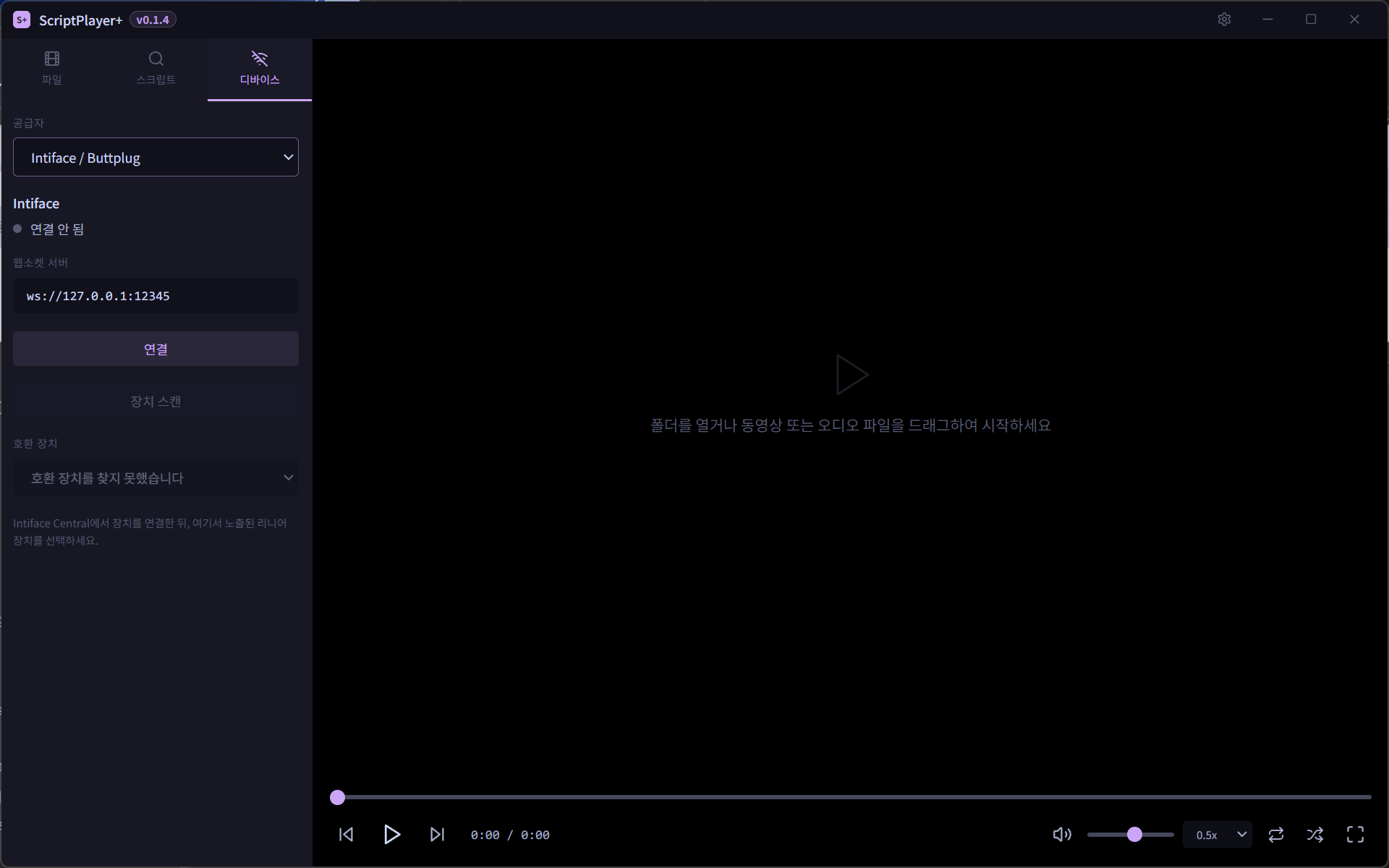This screenshot has height=868, width=1389.
Task: Open settings via the gear icon
Action: [1224, 20]
